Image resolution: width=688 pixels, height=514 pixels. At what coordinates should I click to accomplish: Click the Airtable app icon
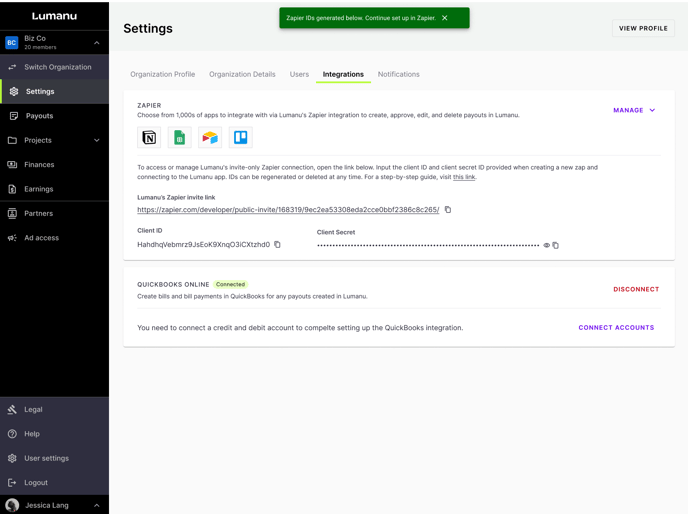[210, 138]
